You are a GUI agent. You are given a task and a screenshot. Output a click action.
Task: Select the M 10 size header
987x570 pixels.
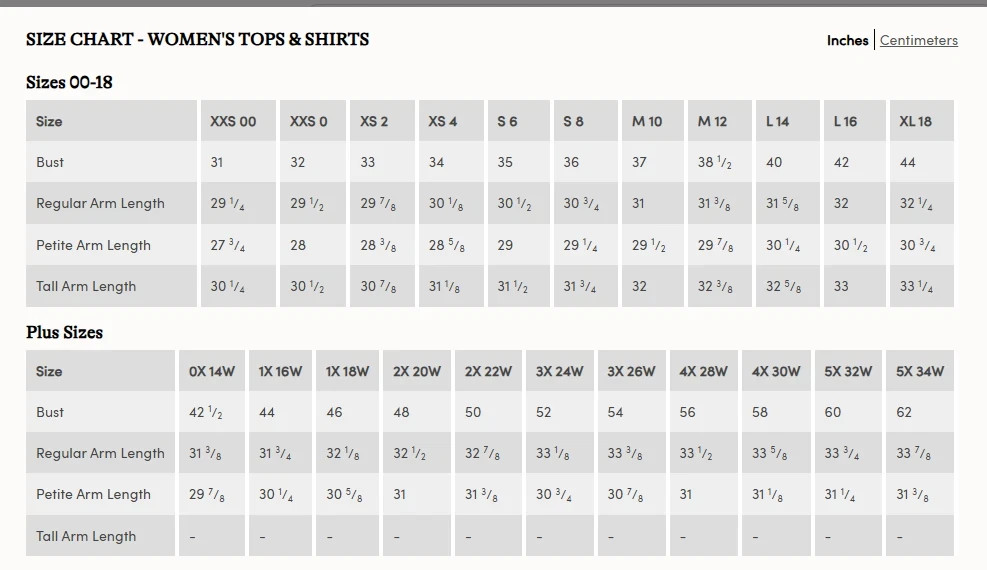(647, 121)
